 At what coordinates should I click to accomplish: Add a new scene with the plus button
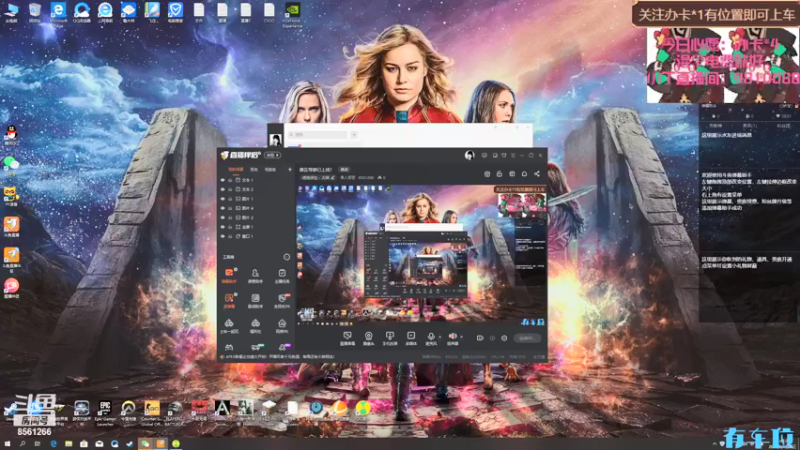tap(290, 169)
